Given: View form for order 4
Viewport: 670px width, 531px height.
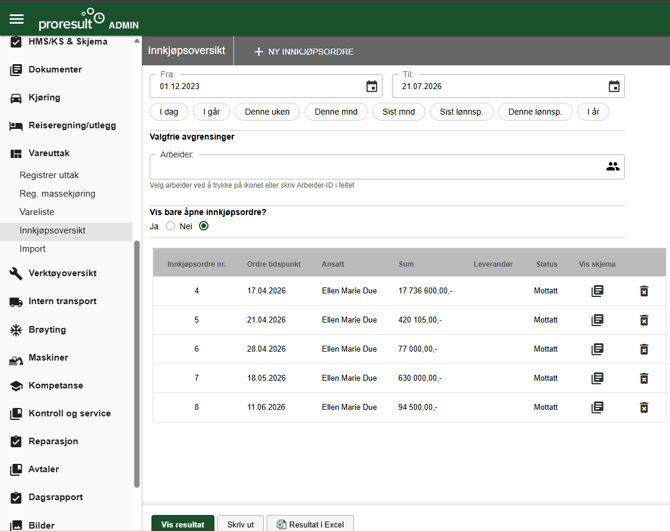Looking at the screenshot, I should pos(597,291).
